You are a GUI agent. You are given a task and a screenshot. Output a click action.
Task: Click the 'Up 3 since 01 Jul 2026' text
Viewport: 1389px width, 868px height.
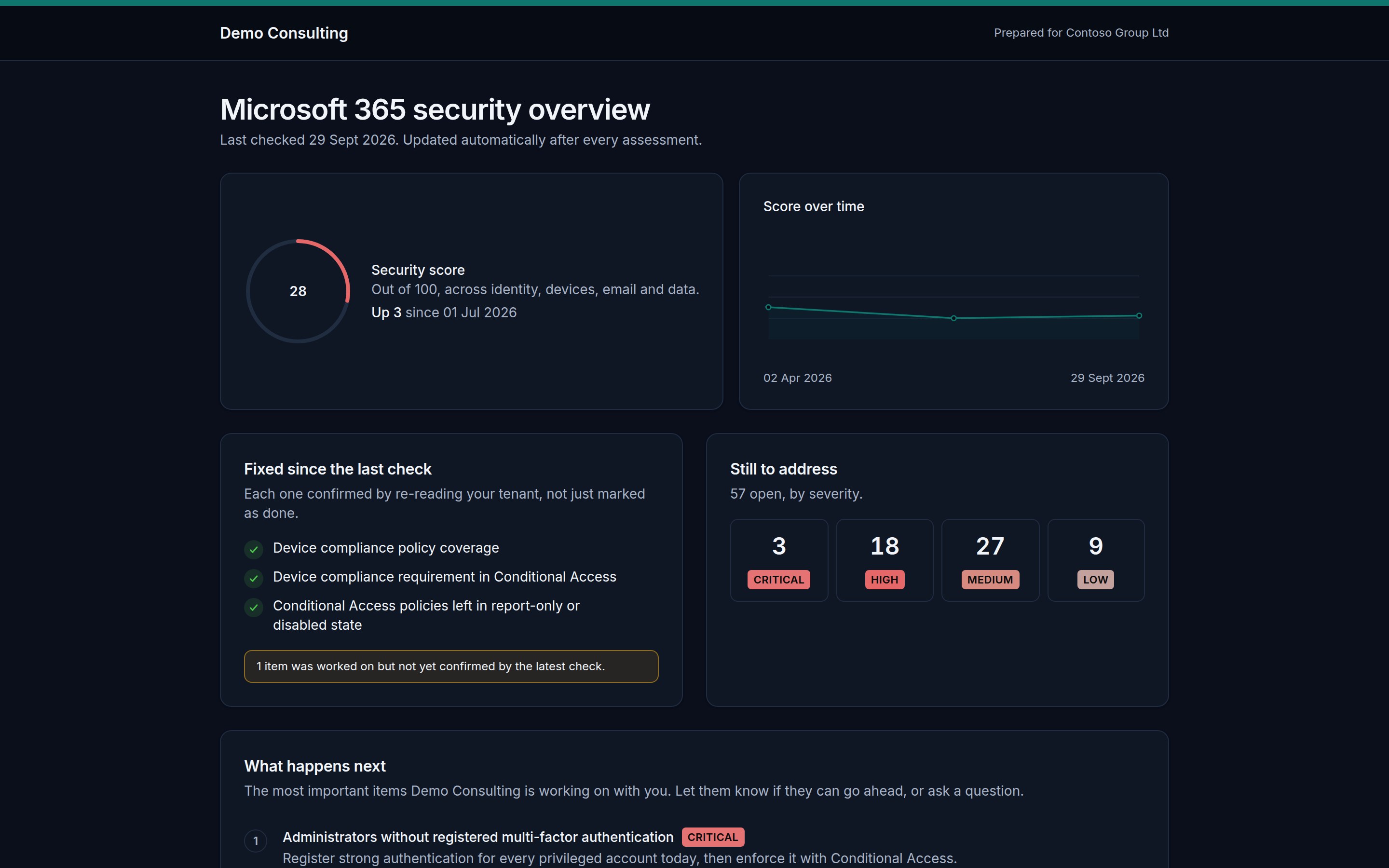tap(444, 312)
